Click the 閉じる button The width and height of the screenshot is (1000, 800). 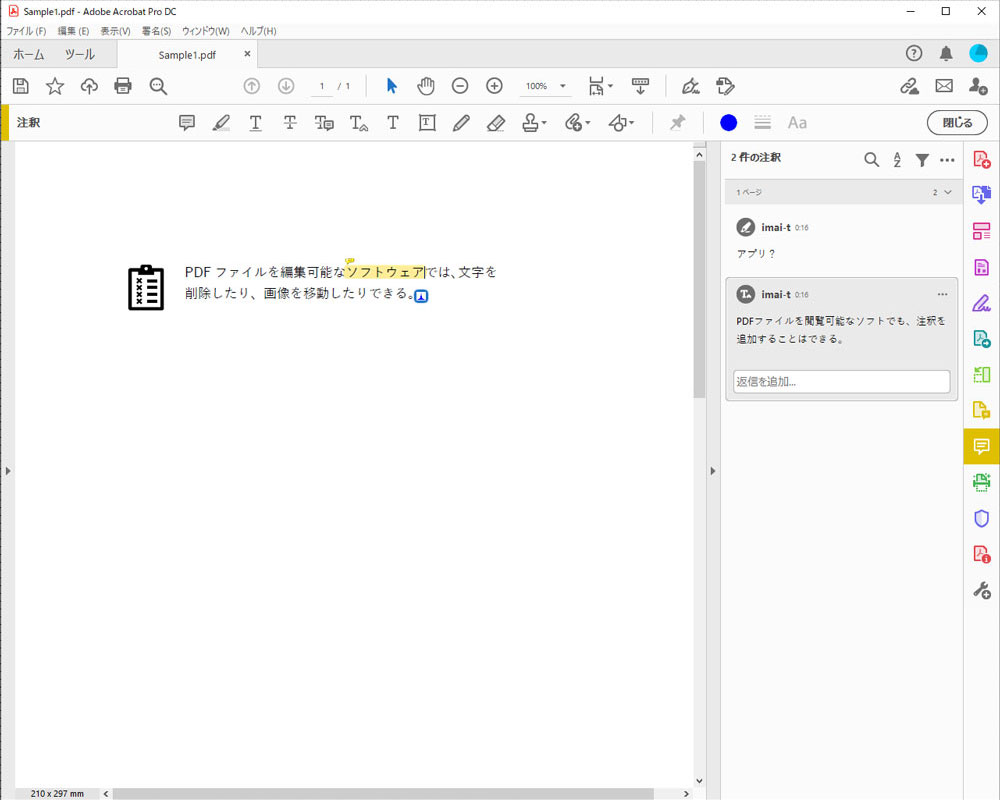956,122
